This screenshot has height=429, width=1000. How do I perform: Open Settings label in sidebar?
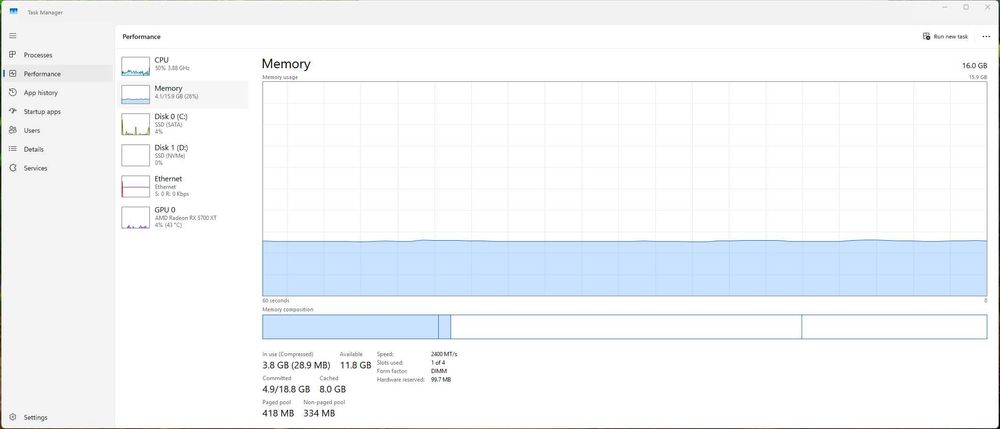36,418
